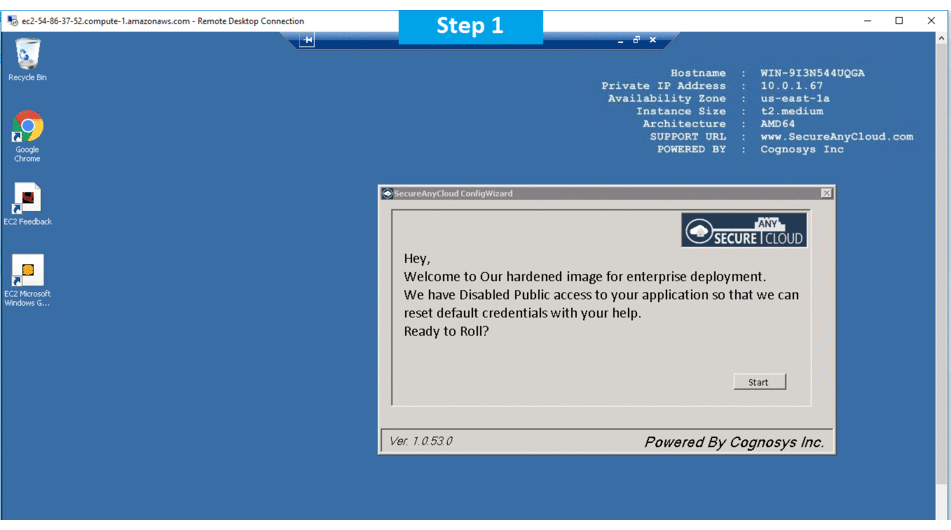Close the session from the connection bar
951x530 pixels.
click(653, 40)
